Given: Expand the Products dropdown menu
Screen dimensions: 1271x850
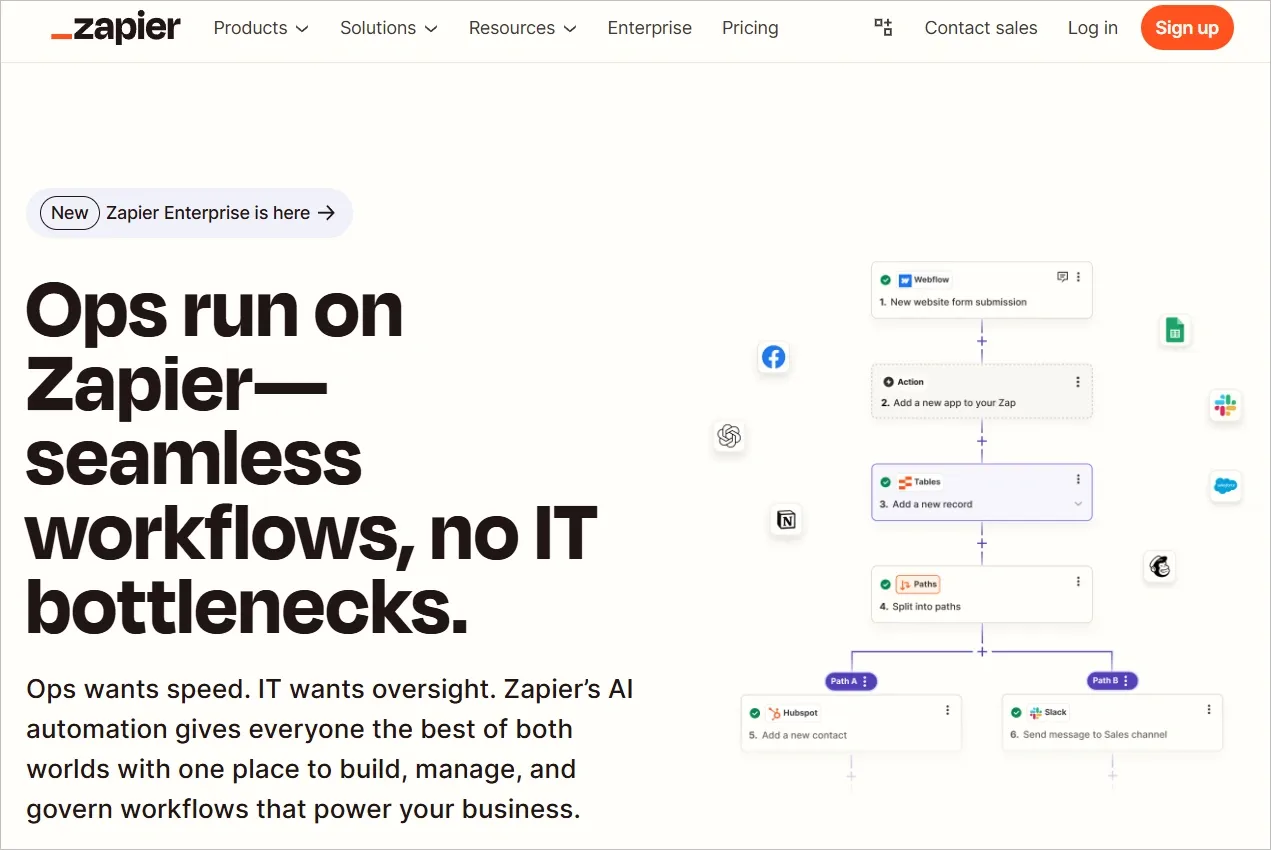Looking at the screenshot, I should (x=261, y=28).
